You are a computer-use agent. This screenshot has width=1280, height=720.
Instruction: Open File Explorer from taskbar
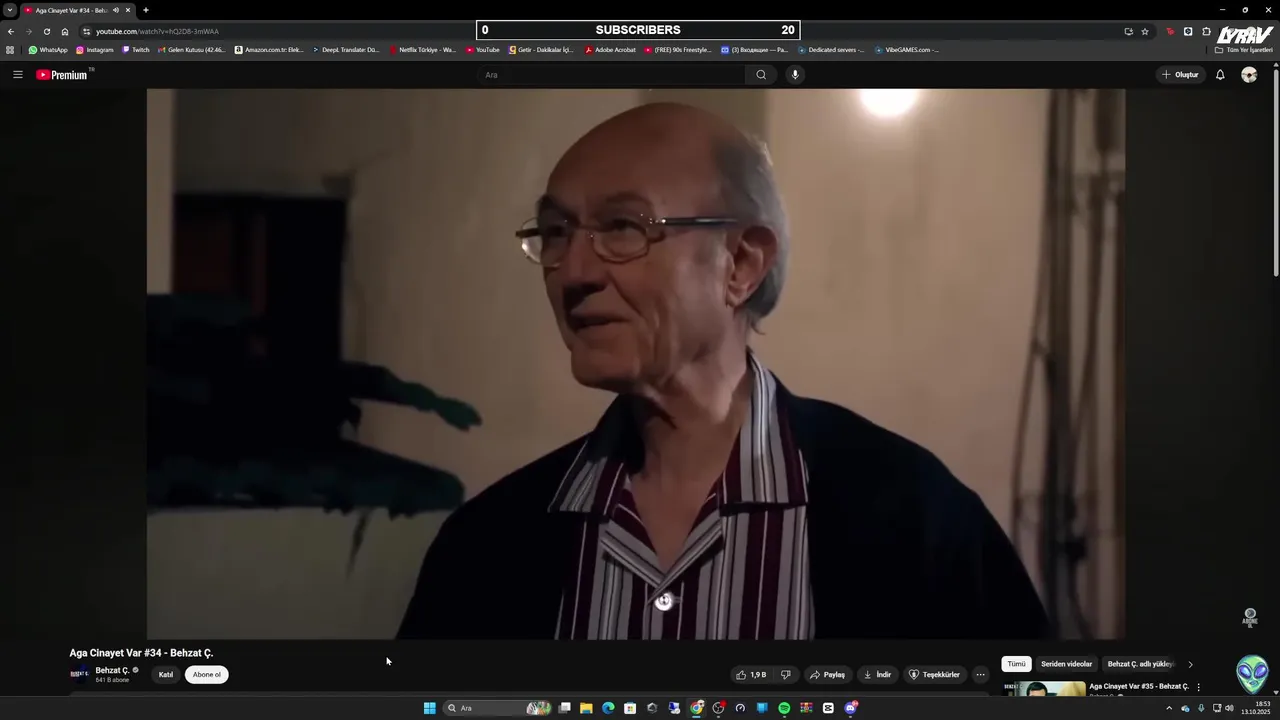click(586, 708)
